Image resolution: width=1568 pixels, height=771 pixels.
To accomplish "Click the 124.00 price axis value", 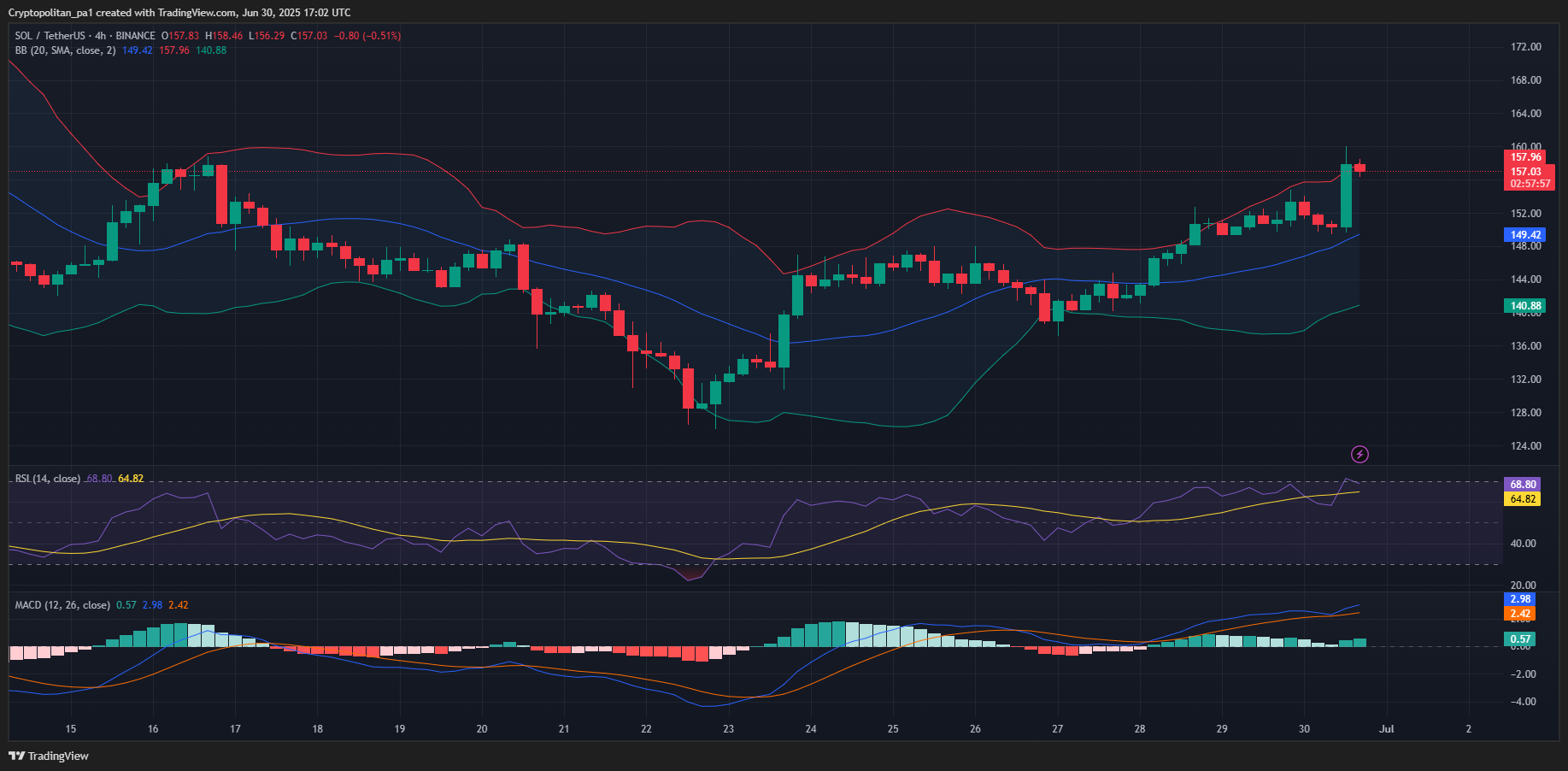I will tap(1526, 446).
